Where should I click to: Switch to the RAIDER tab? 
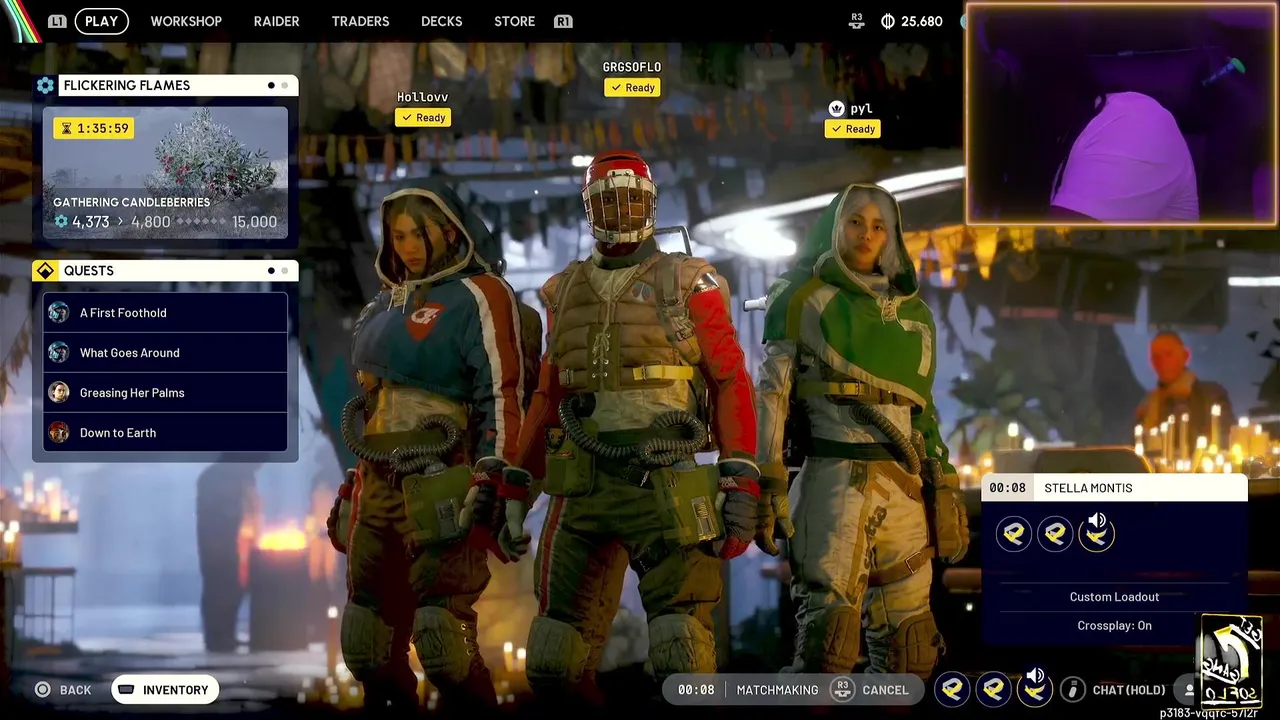[x=276, y=21]
